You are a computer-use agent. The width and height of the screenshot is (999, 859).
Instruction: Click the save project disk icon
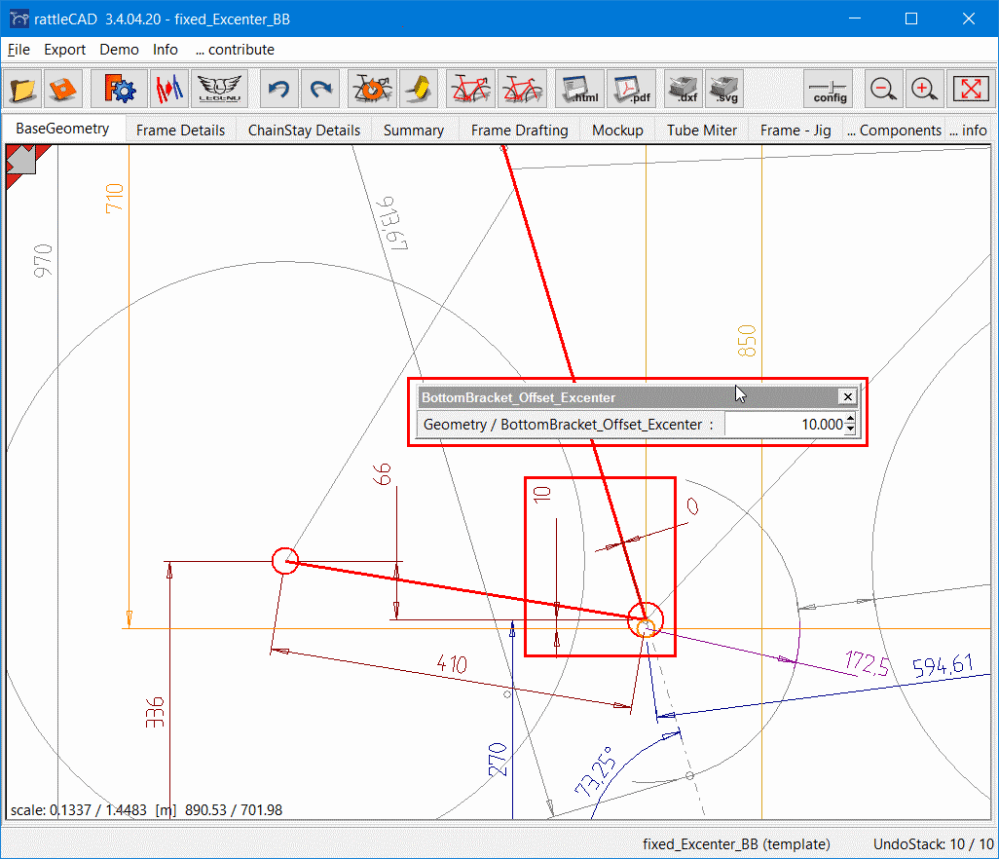[63, 89]
